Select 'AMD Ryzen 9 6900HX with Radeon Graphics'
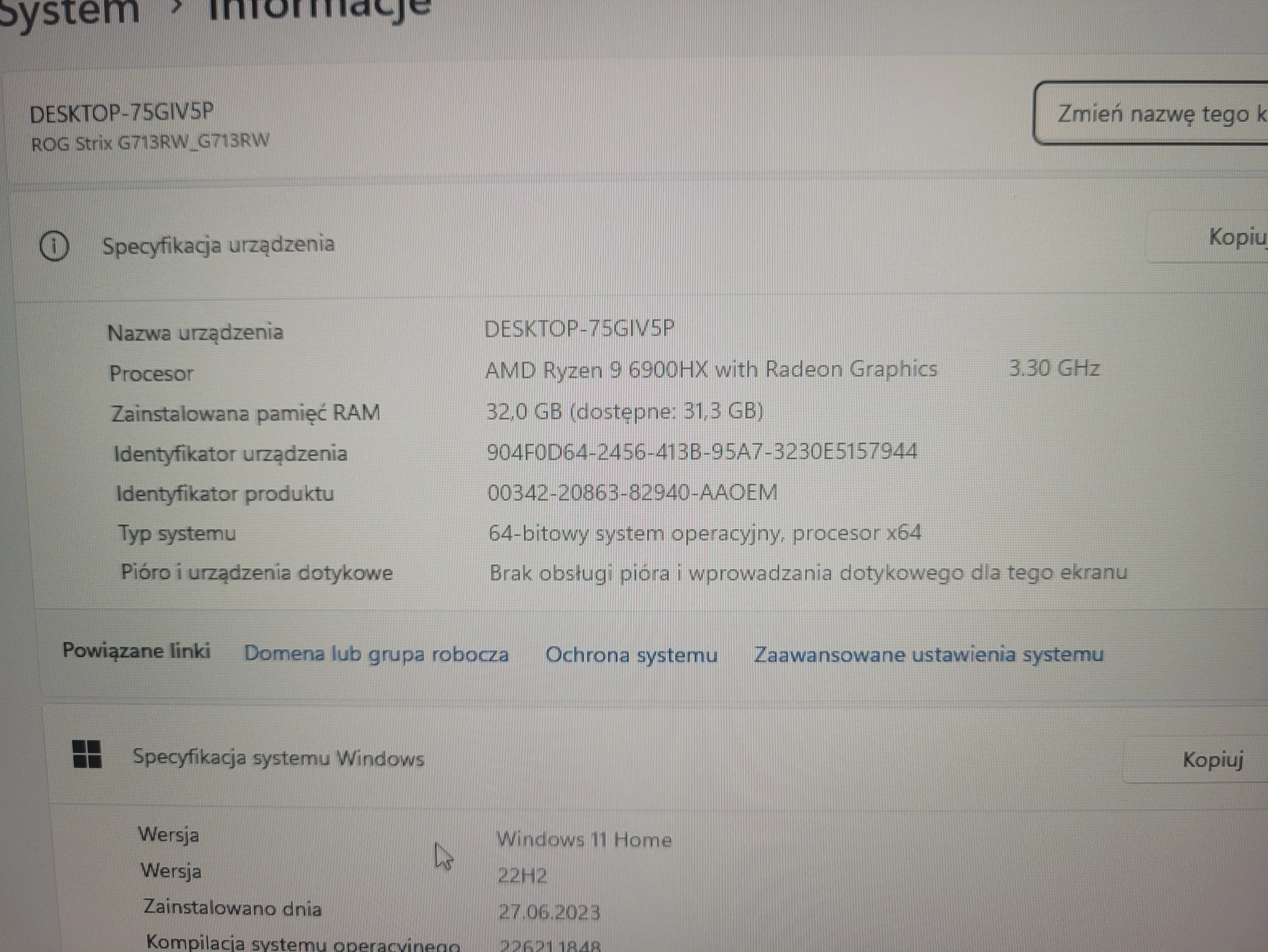Image resolution: width=1268 pixels, height=952 pixels. pos(711,370)
